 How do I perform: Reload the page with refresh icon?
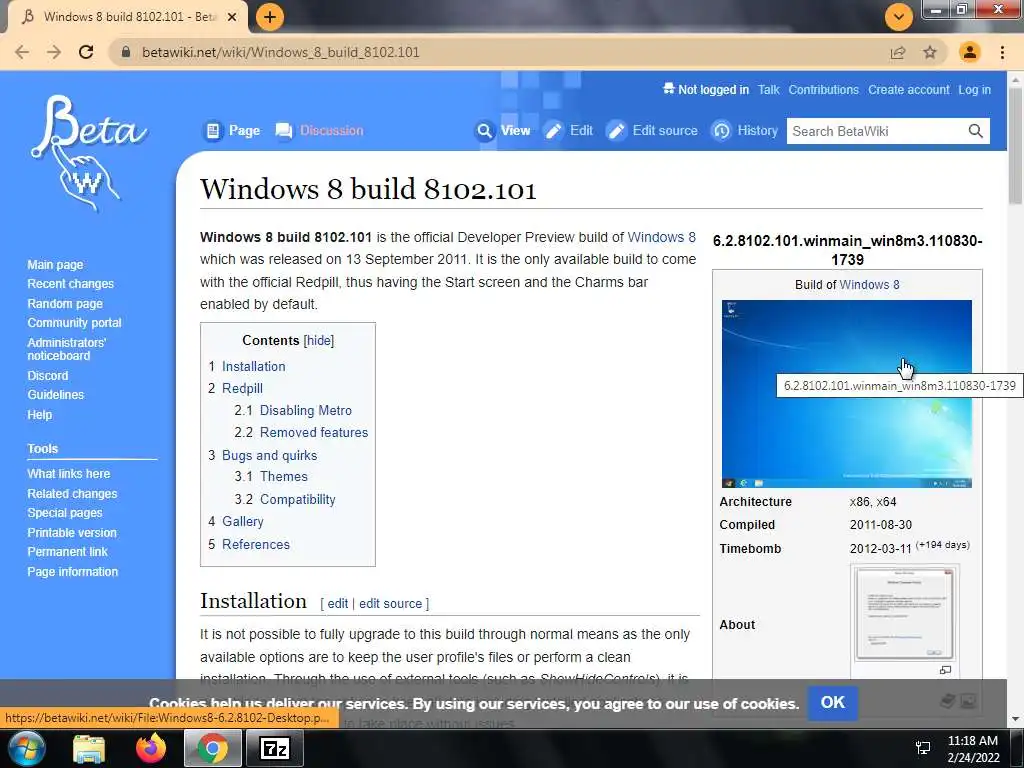point(86,52)
